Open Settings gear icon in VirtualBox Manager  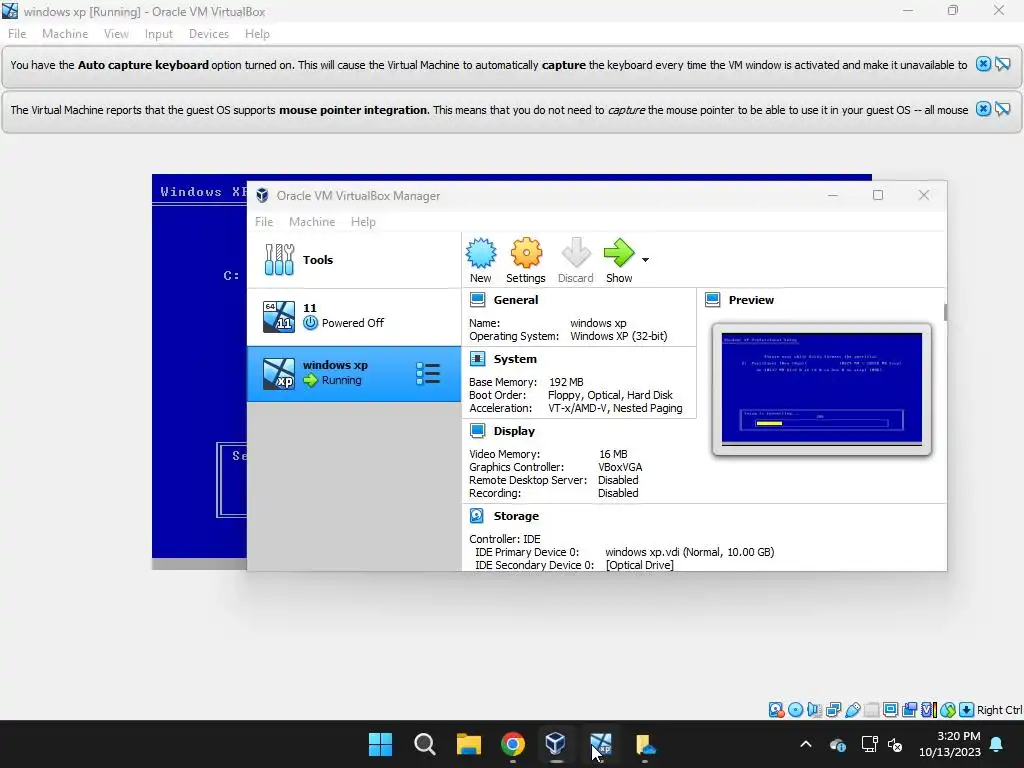(x=526, y=253)
